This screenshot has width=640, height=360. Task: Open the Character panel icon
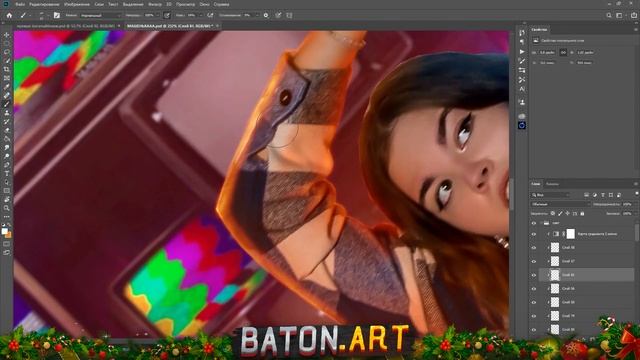(x=522, y=89)
